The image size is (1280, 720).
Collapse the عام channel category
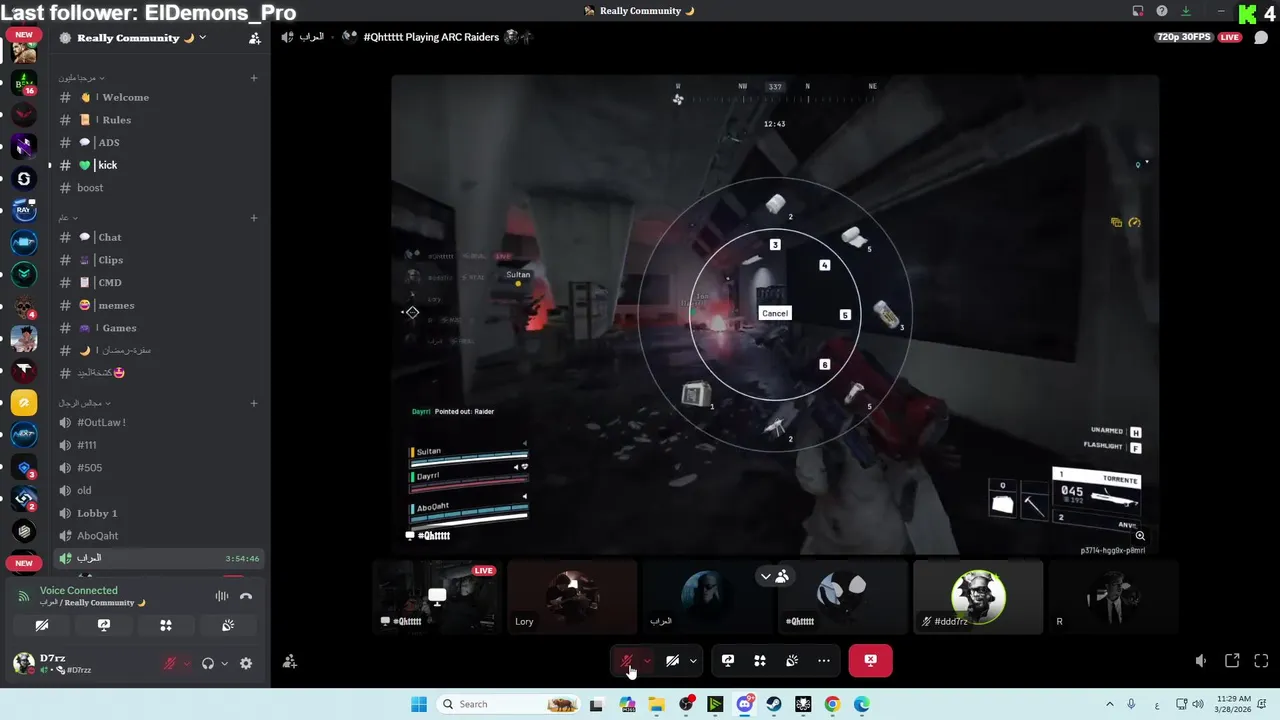pyautogui.click(x=68, y=218)
